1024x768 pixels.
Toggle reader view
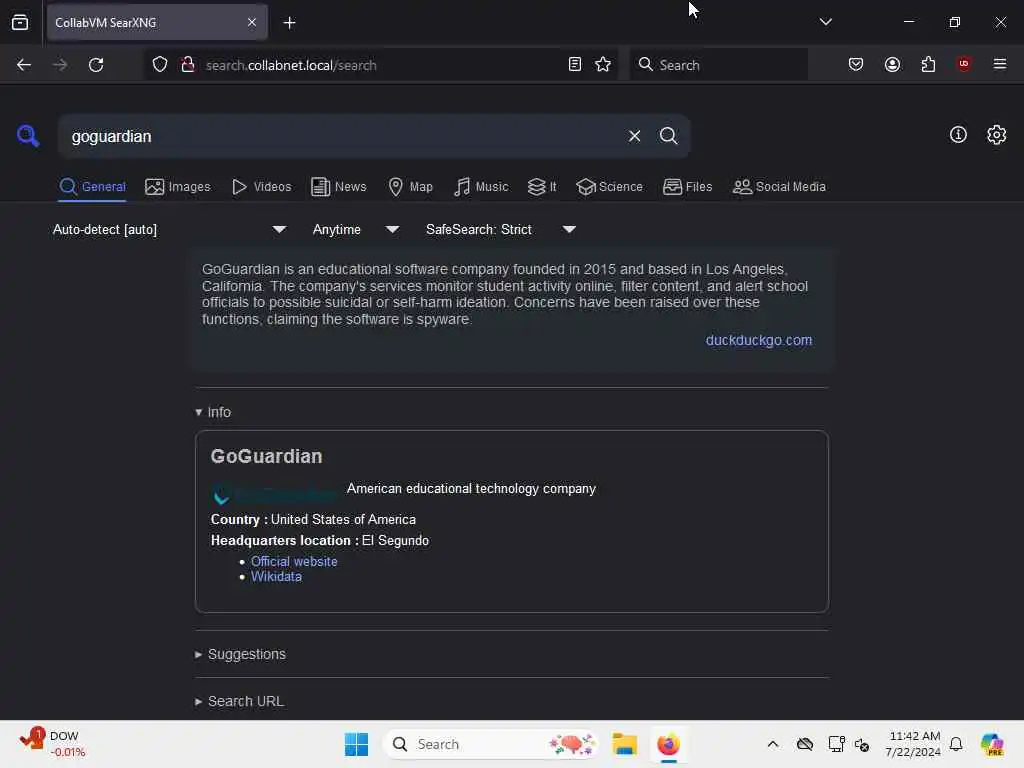tap(575, 65)
